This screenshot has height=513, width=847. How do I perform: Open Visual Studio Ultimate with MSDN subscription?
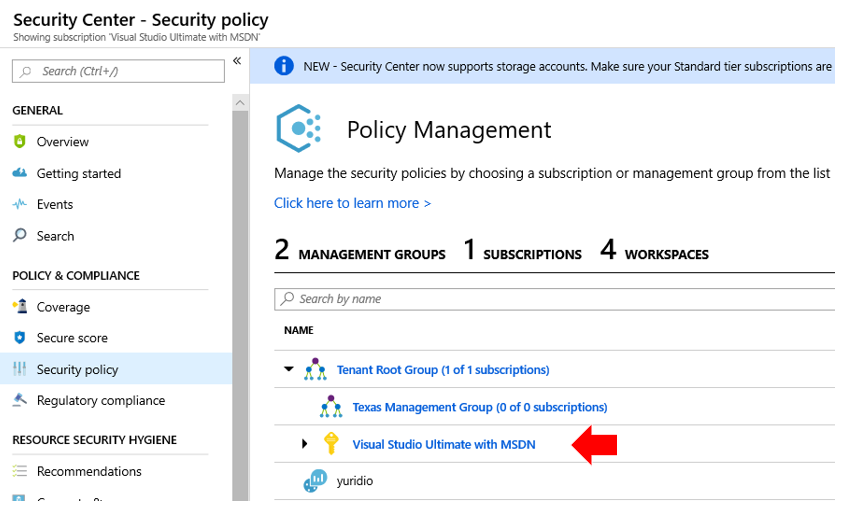[444, 445]
